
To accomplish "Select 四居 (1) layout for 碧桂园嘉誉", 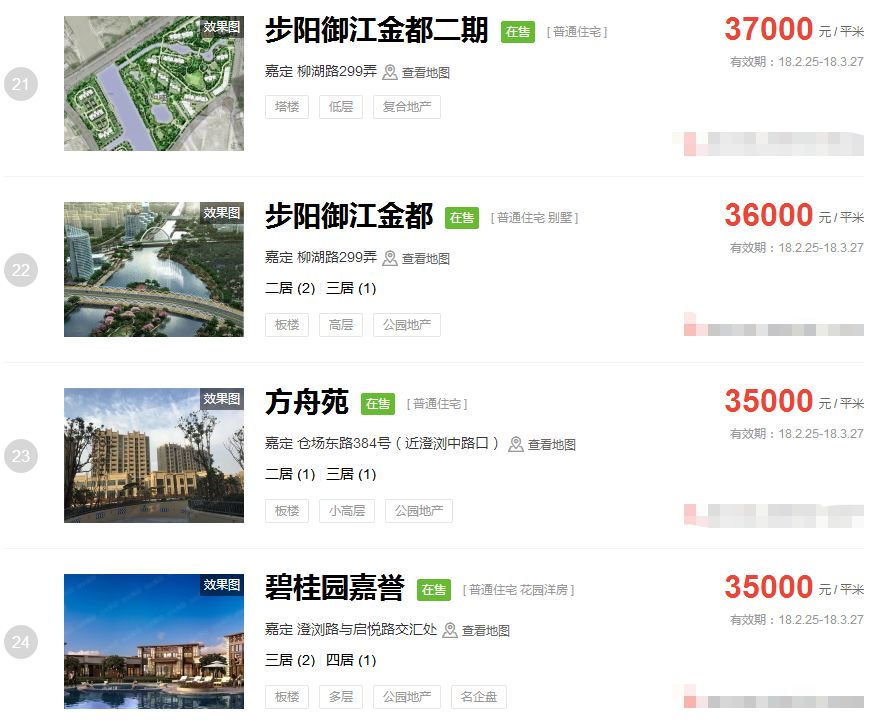I will (351, 660).
